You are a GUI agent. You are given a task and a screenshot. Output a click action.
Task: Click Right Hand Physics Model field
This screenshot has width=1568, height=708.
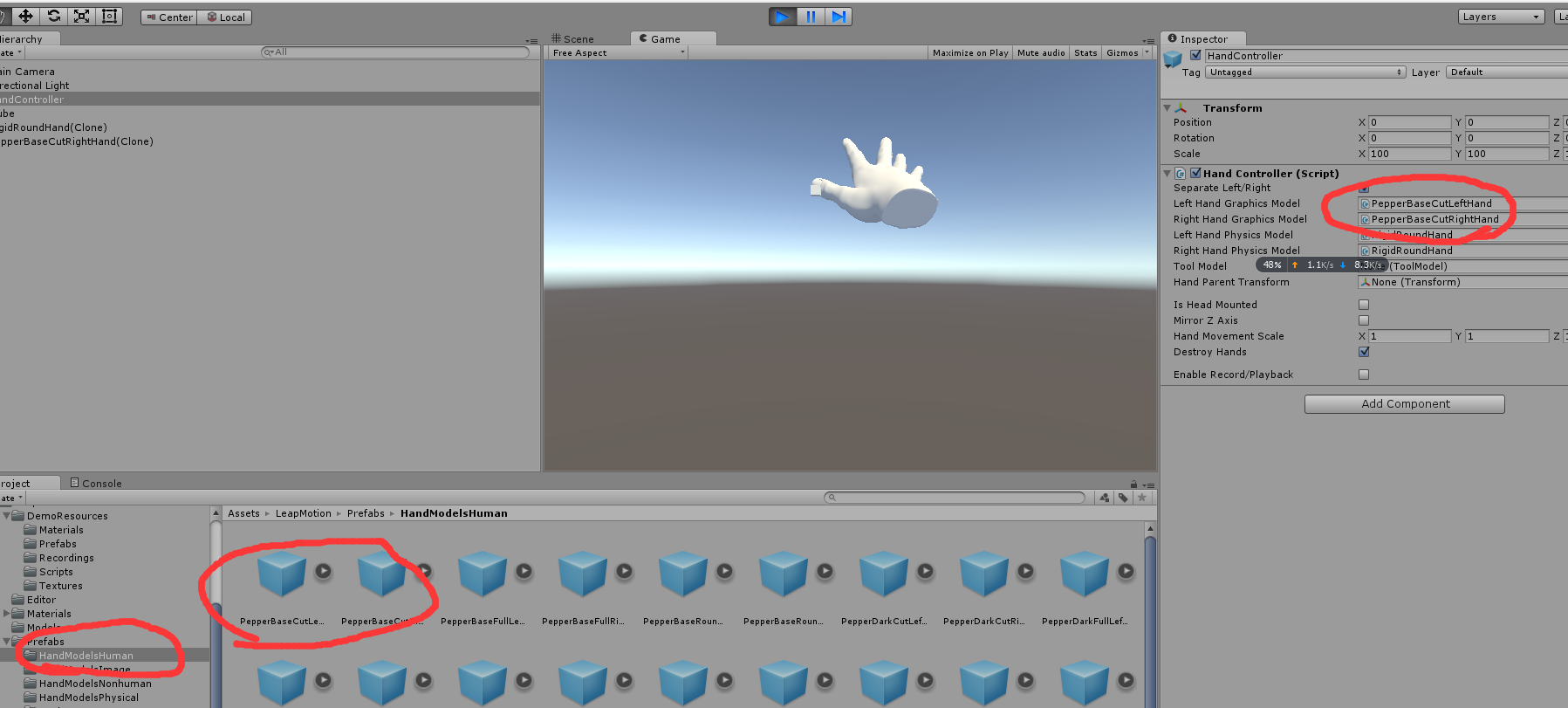click(1462, 251)
